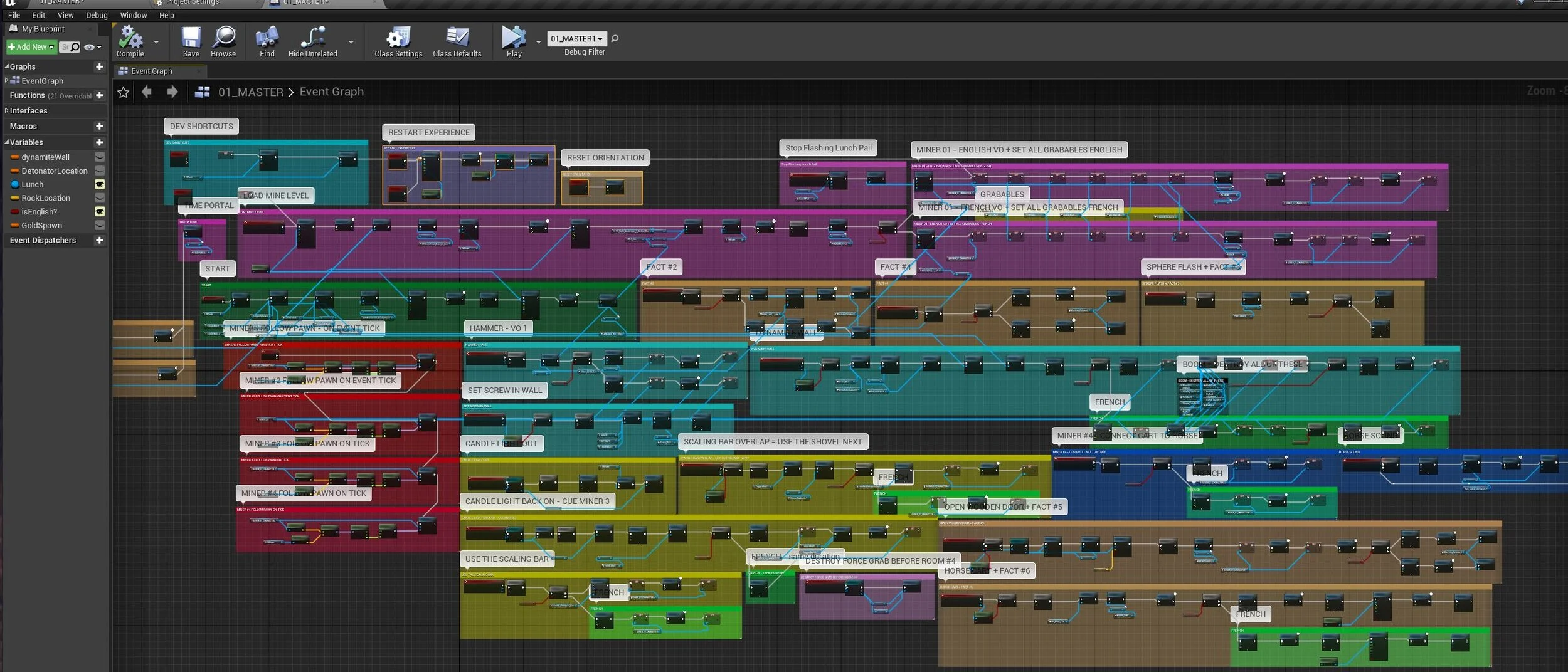Toggle visibility eye for dynamiteWall variable

(100, 157)
